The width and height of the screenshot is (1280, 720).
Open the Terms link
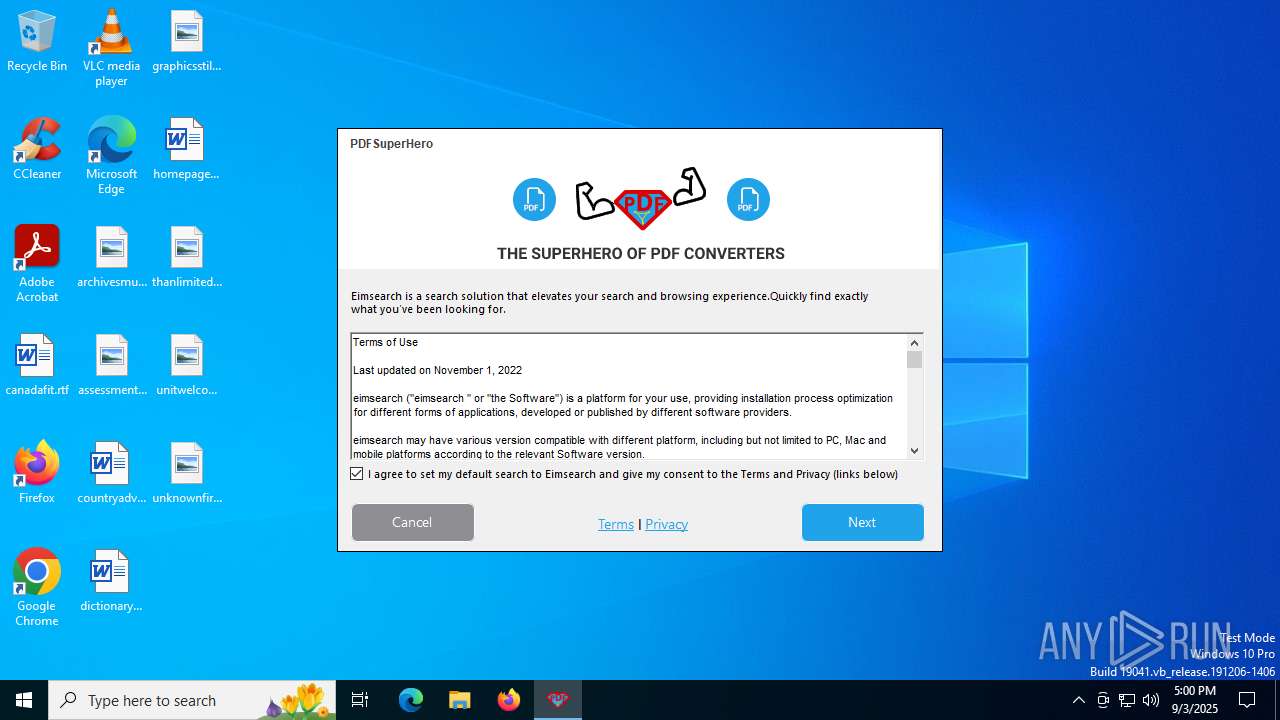(x=616, y=524)
